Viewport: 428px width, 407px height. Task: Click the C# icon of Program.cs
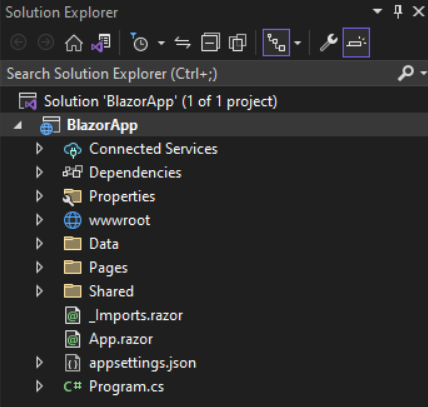coord(73,387)
